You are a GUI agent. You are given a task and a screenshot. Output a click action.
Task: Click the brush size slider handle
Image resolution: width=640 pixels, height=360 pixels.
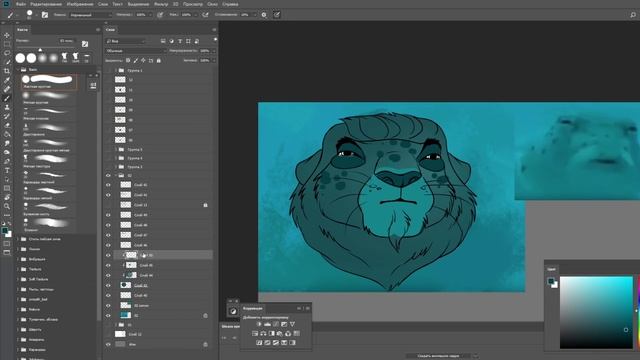point(40,50)
